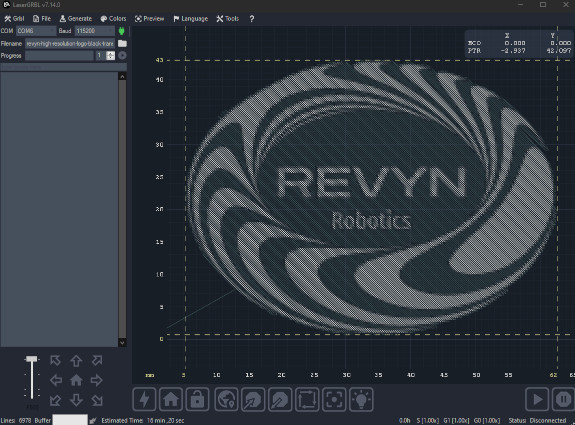Click the jog home icon

76,380
